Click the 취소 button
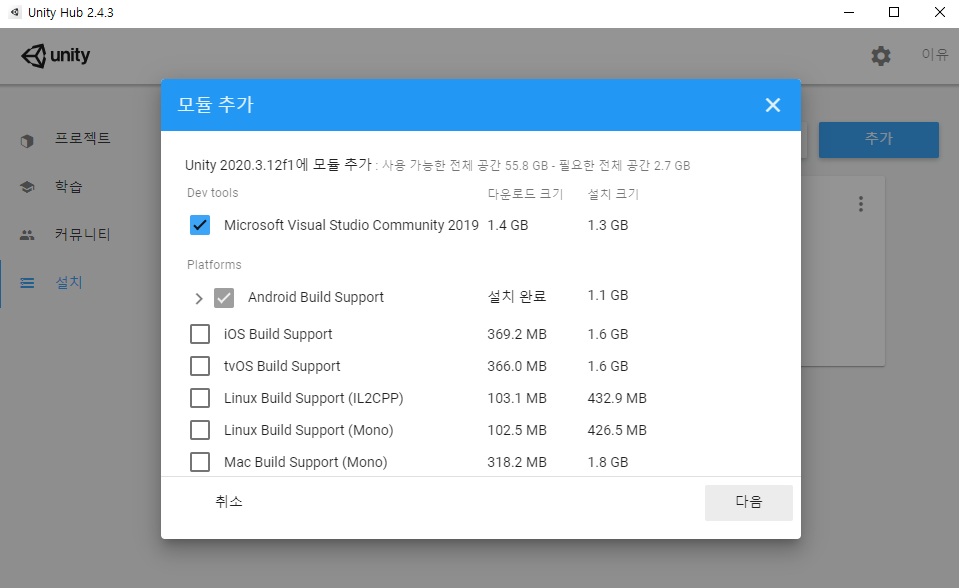 pos(229,502)
